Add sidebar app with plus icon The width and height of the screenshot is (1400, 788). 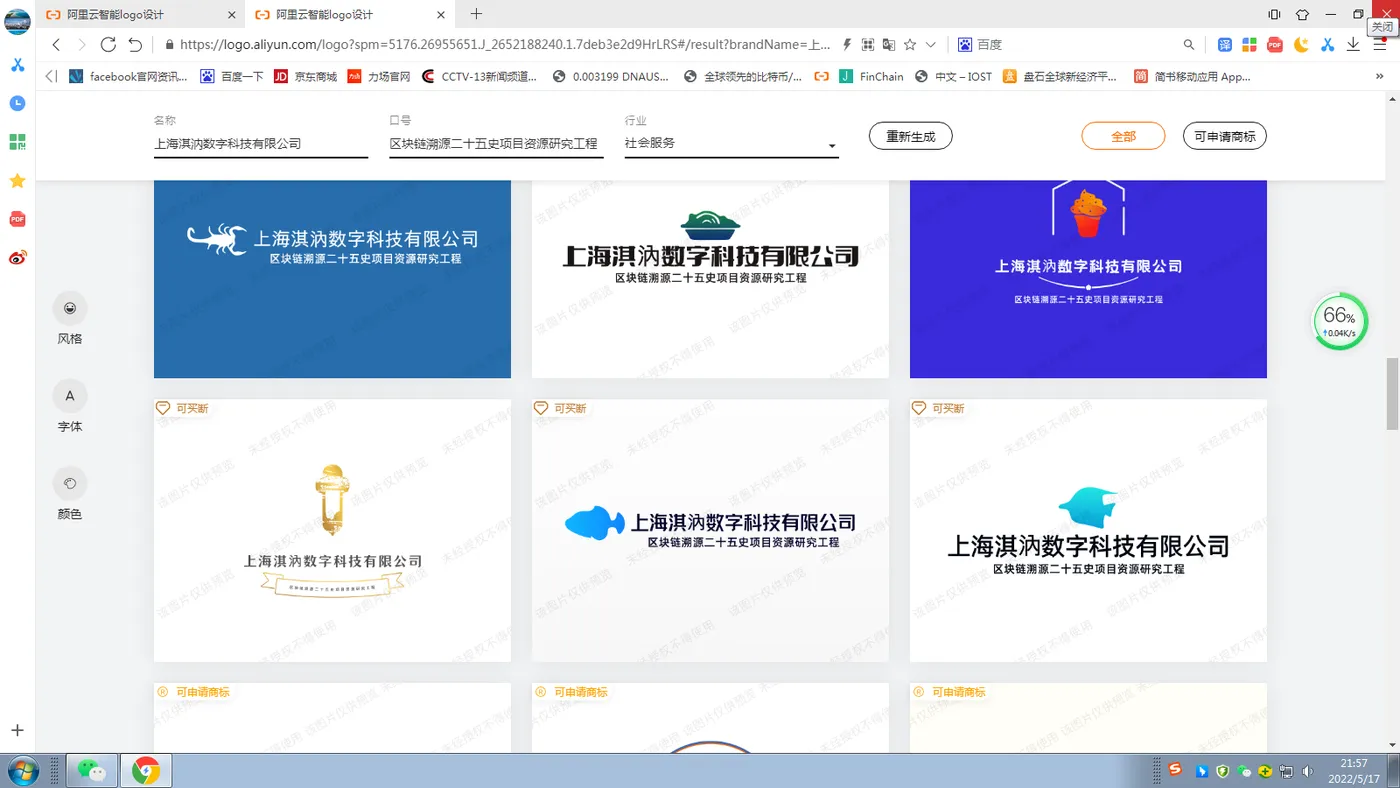point(17,731)
